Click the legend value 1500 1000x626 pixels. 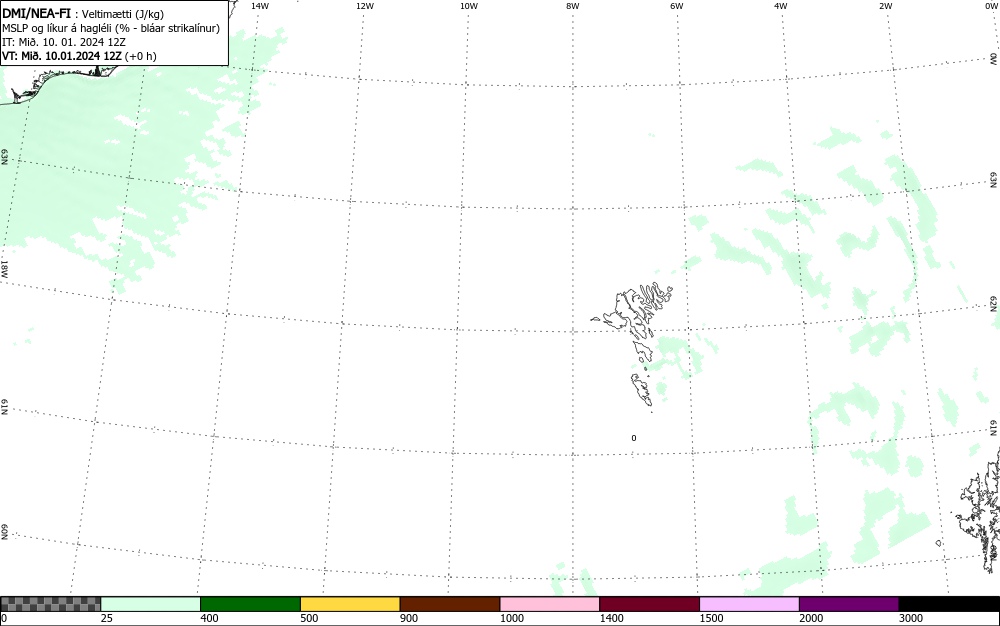(711, 618)
